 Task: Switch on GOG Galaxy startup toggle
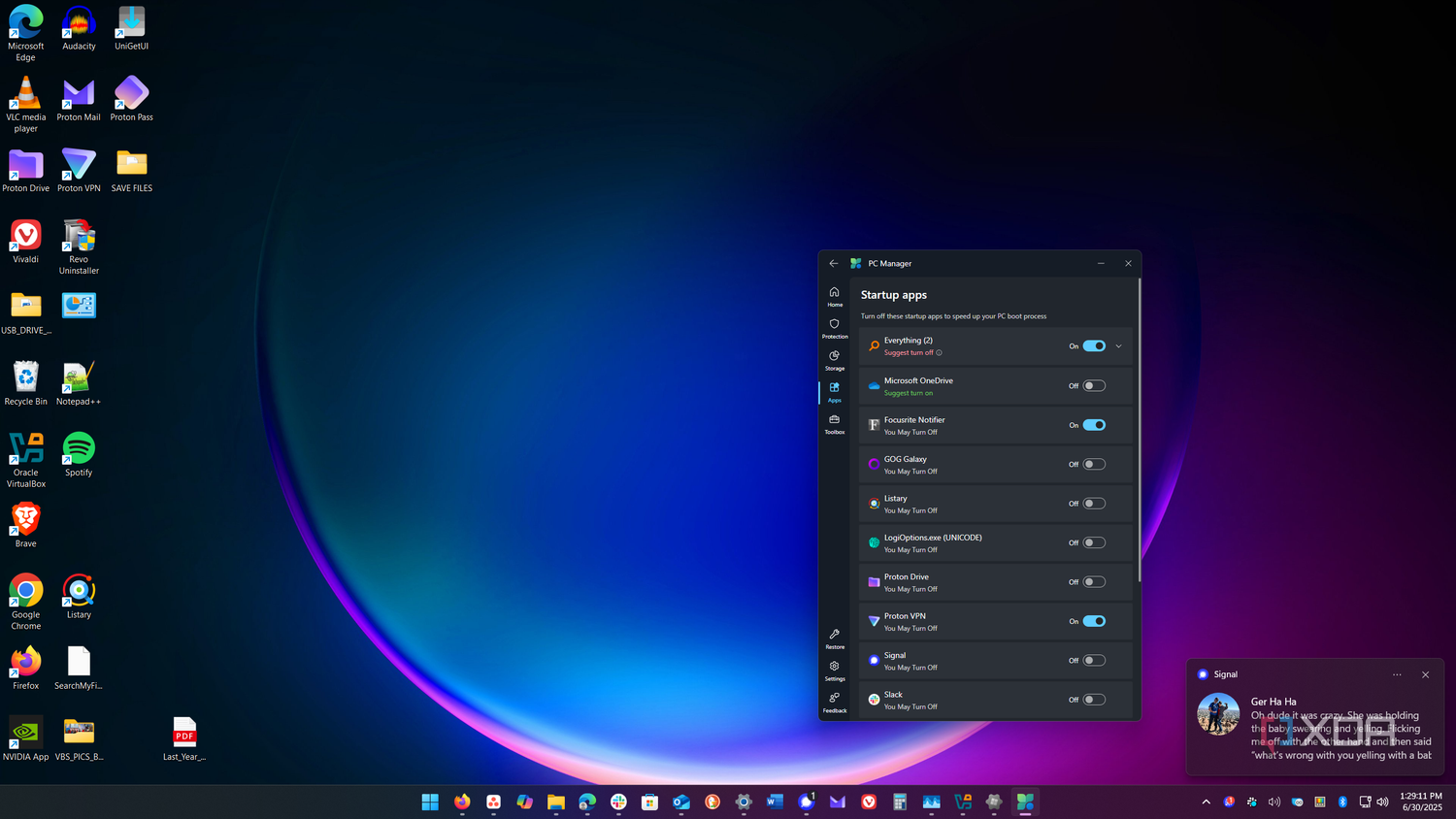click(1094, 464)
